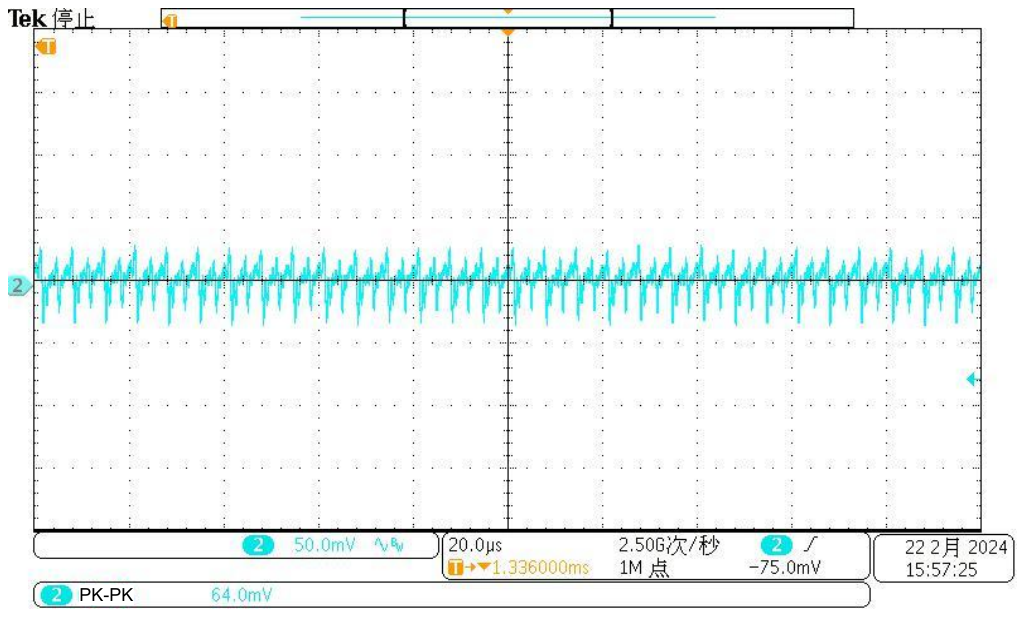This screenshot has width=1025, height=617.
Task: Click the 停止 acquisition status label
Action: [x=73, y=19]
